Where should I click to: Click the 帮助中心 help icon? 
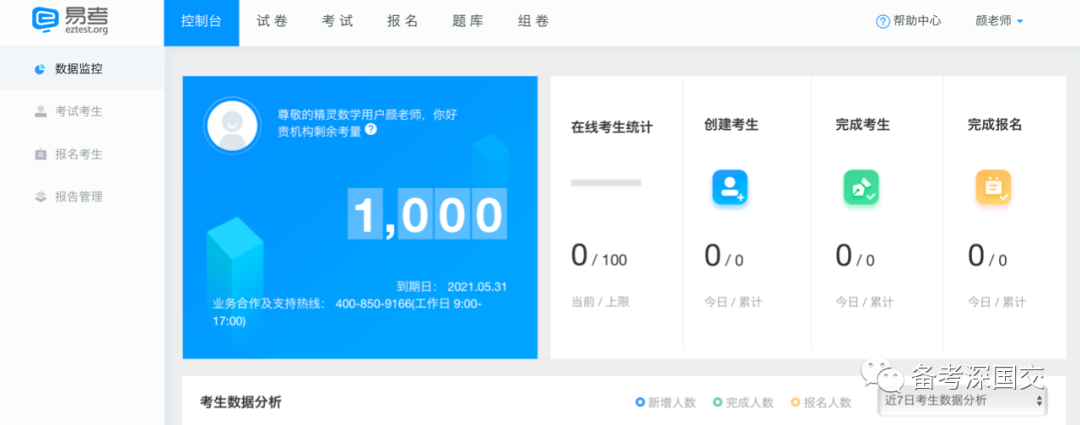[x=883, y=21]
